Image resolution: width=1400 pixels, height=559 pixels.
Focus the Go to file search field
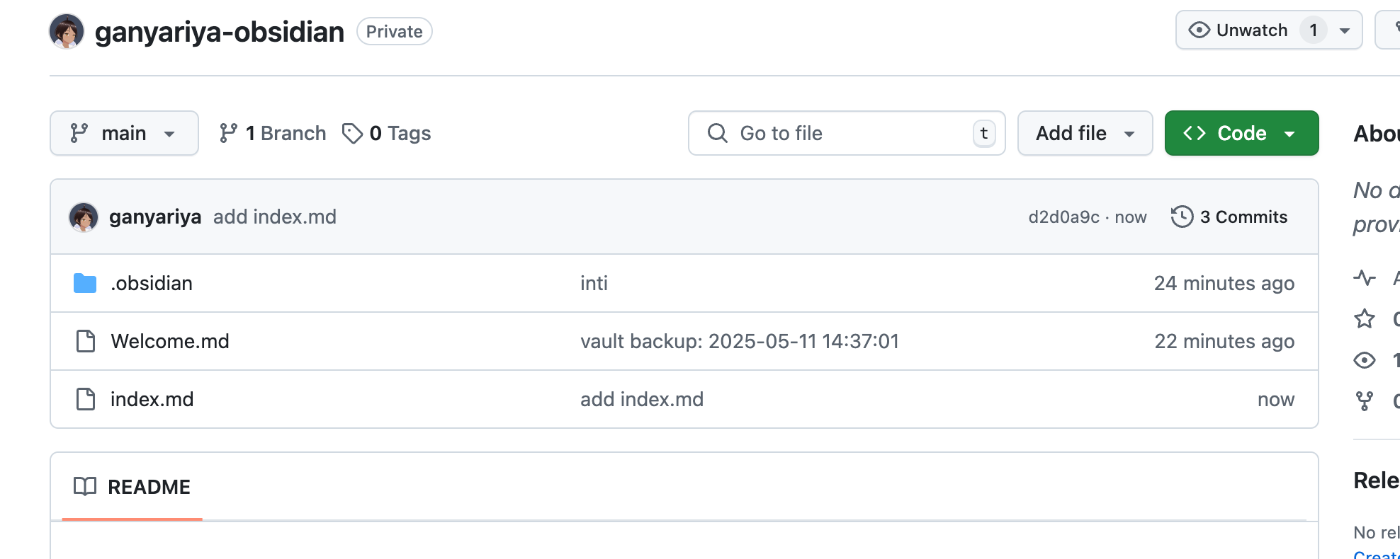tap(847, 133)
